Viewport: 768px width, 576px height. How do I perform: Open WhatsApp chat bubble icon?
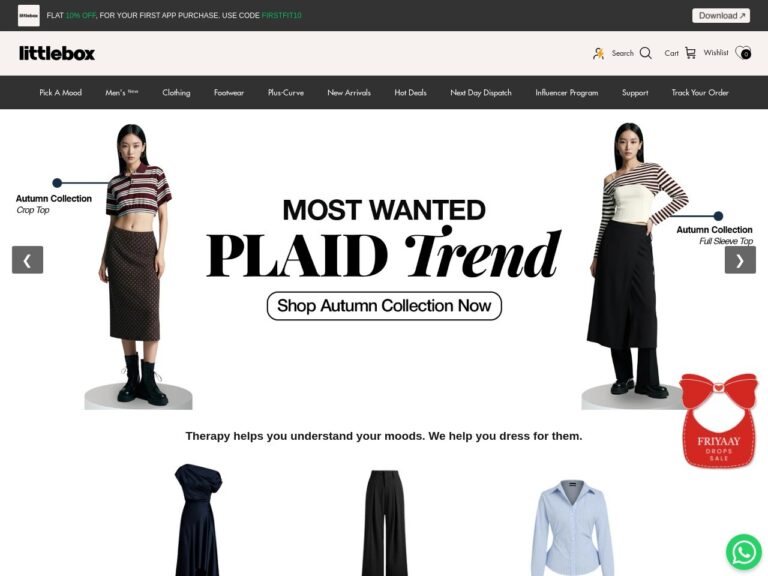point(744,552)
